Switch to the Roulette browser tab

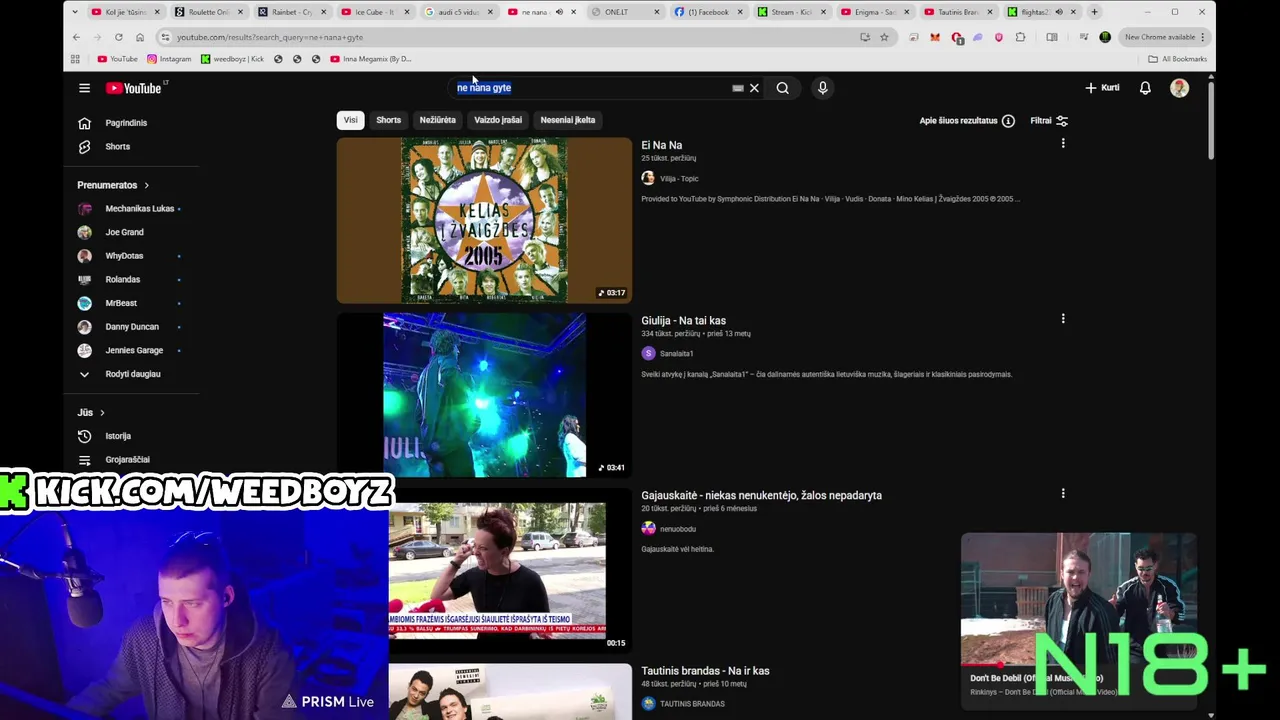click(x=208, y=12)
